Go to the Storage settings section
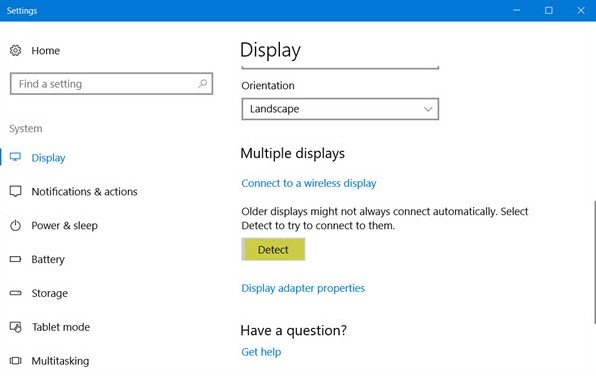Viewport: 596px width, 376px height. click(50, 293)
